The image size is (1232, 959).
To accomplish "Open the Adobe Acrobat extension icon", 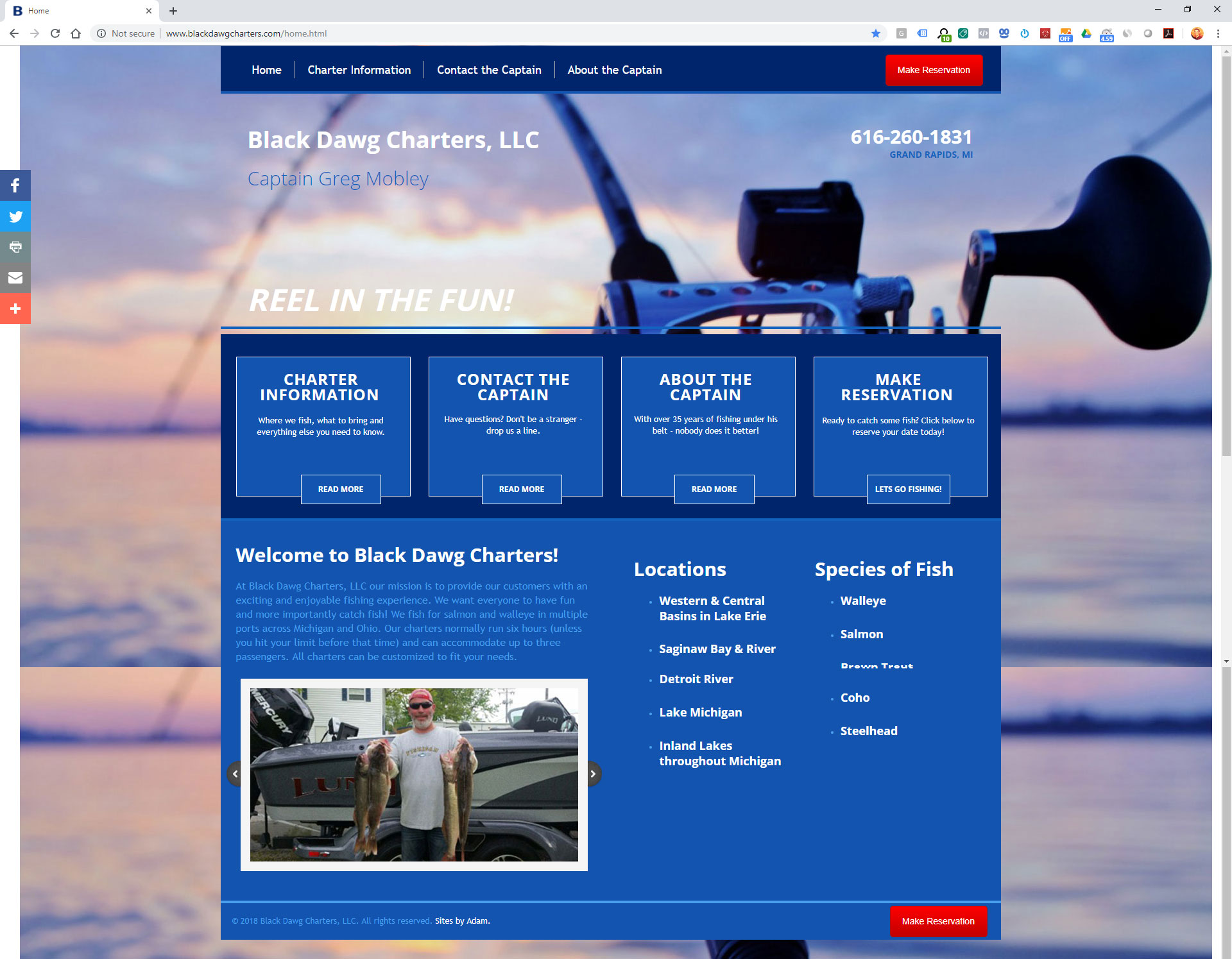I will pos(1168,33).
